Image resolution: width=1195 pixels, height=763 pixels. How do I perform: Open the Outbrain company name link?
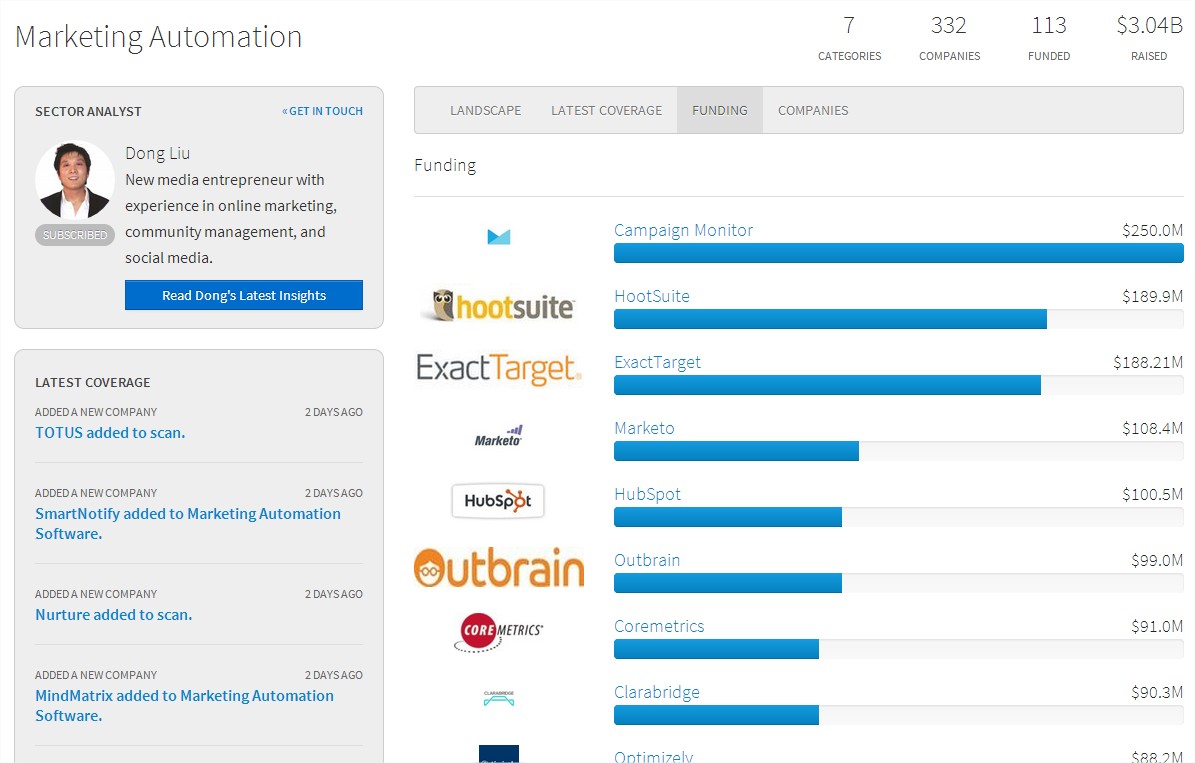646,560
